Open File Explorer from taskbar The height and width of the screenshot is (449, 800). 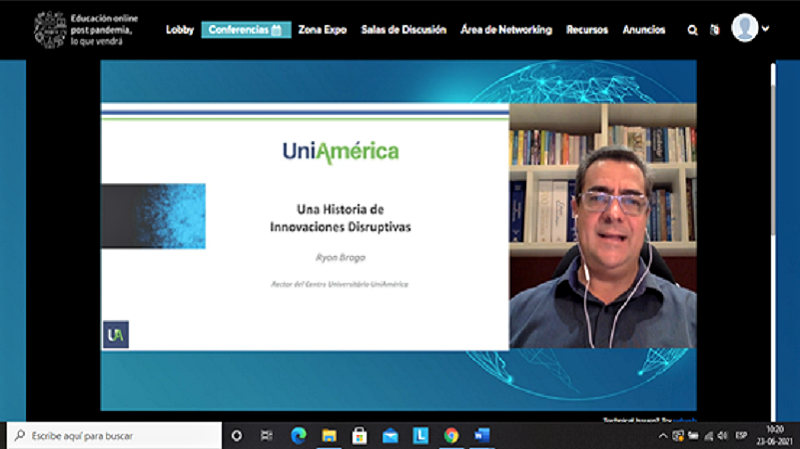(x=329, y=436)
